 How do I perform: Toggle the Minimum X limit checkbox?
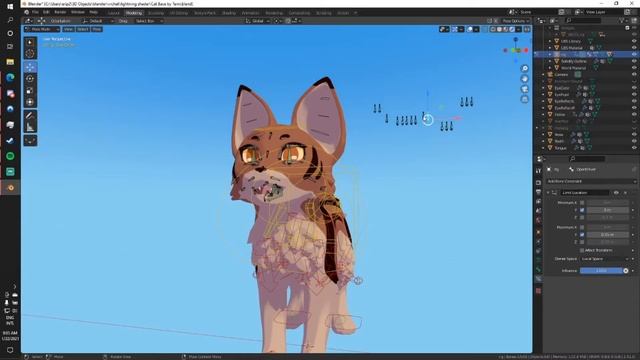[x=582, y=202]
